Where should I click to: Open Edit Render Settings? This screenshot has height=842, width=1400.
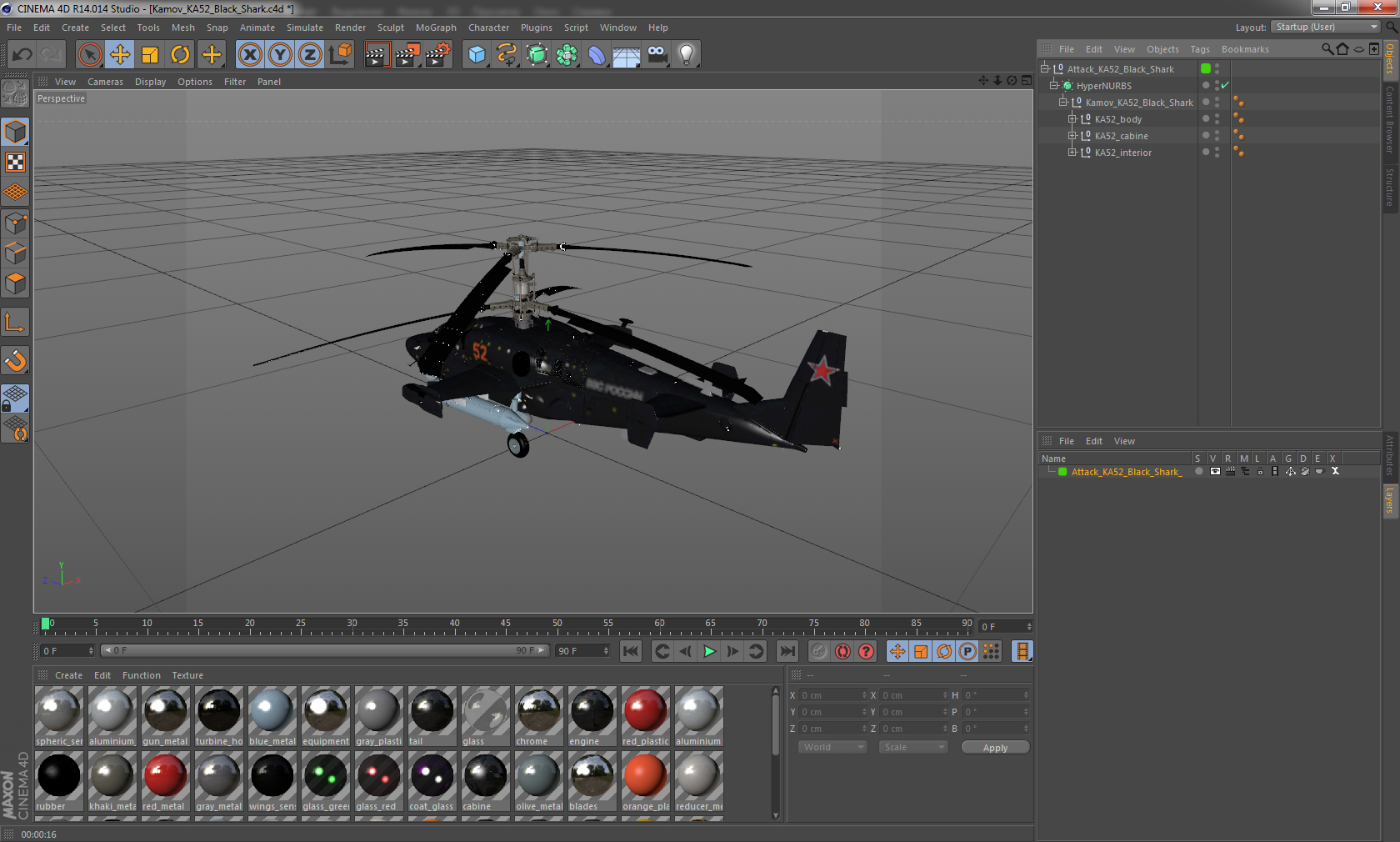pos(438,55)
